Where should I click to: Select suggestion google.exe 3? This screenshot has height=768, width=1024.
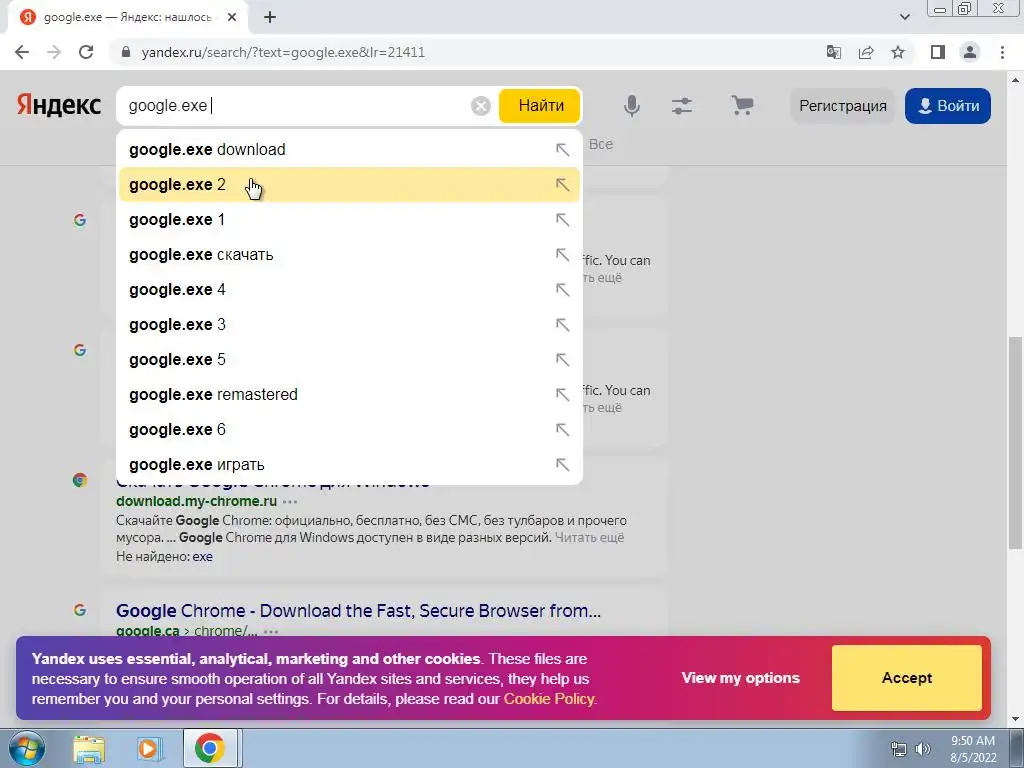[x=349, y=325]
